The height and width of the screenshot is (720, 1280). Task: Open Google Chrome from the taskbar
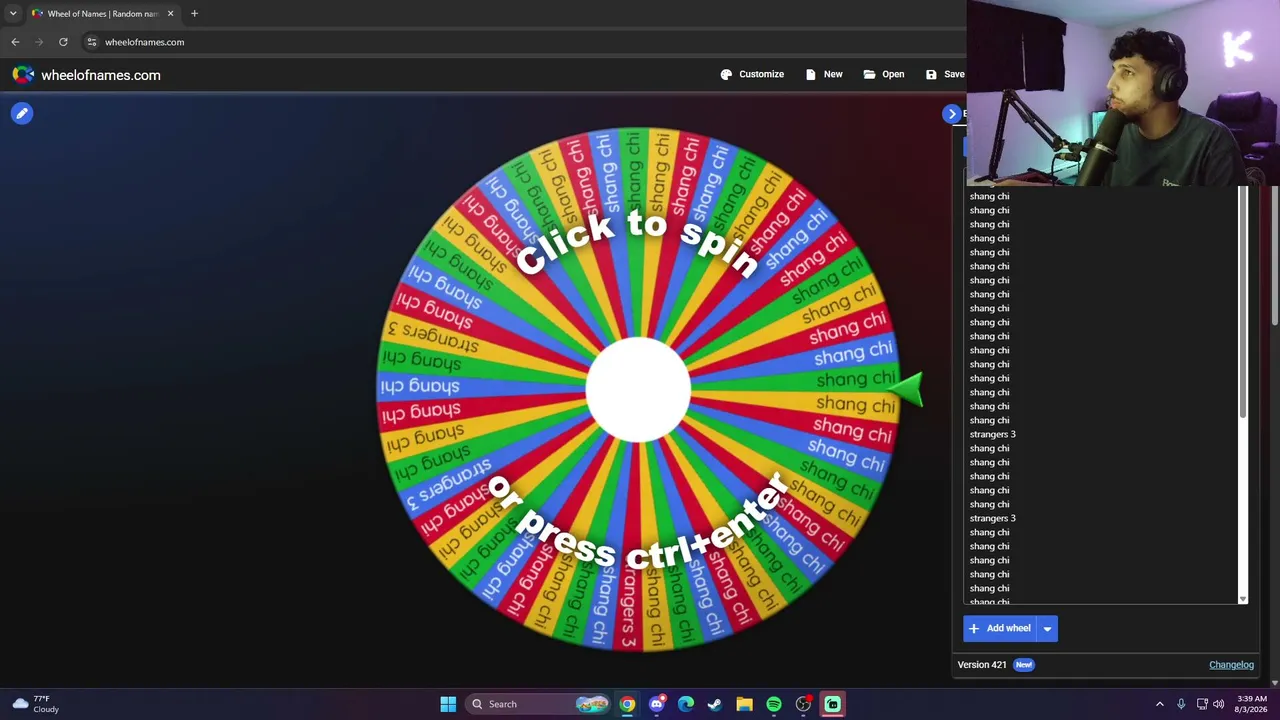tap(627, 704)
